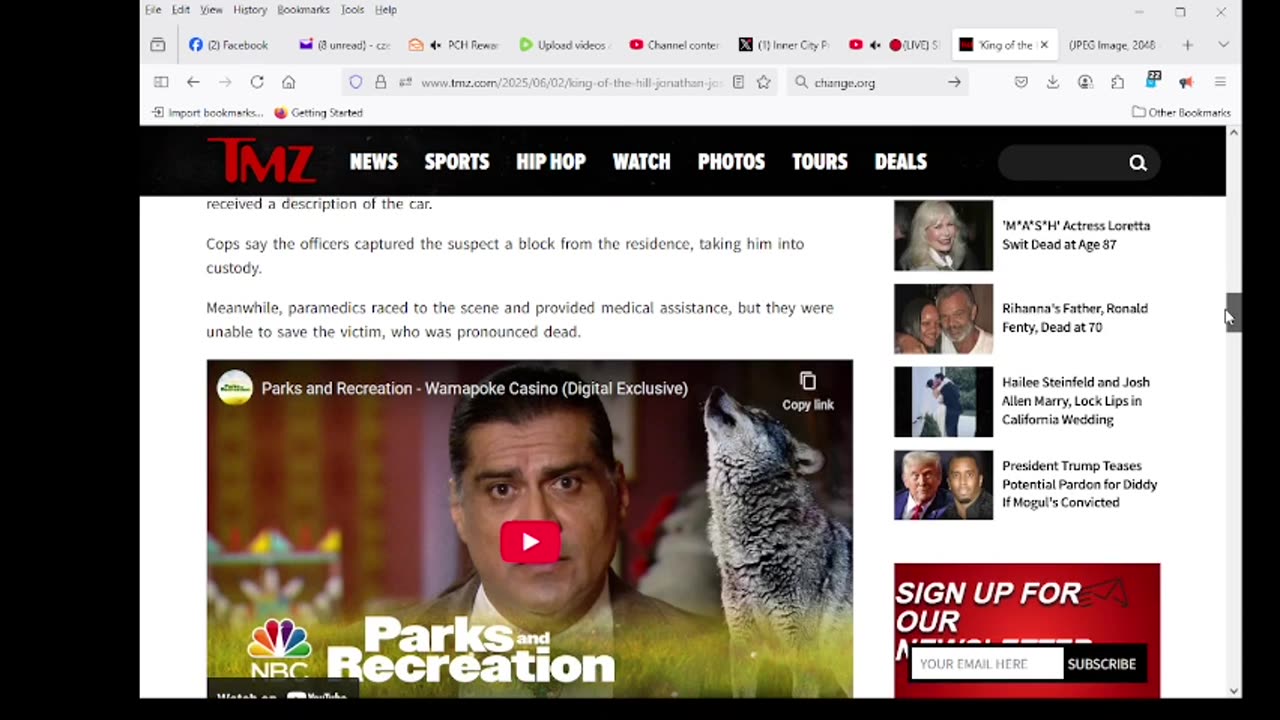Click the YOUR EMAIL HERE field

coord(987,664)
